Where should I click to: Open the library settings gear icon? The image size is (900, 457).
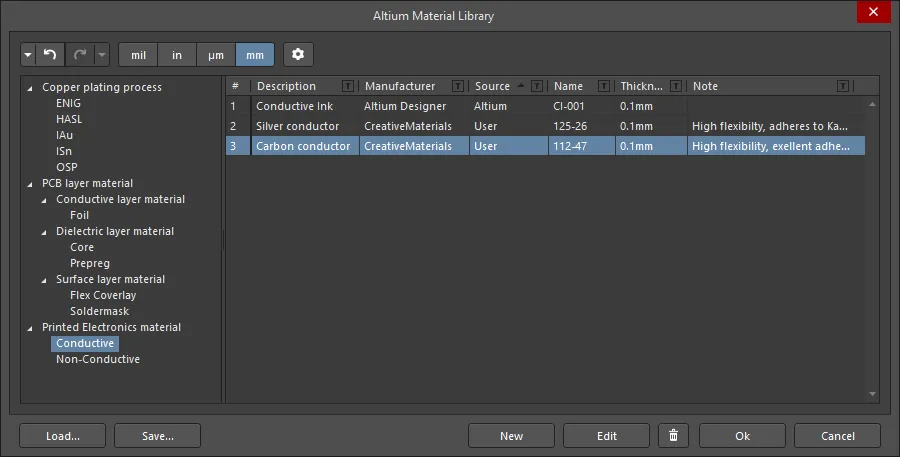point(298,55)
